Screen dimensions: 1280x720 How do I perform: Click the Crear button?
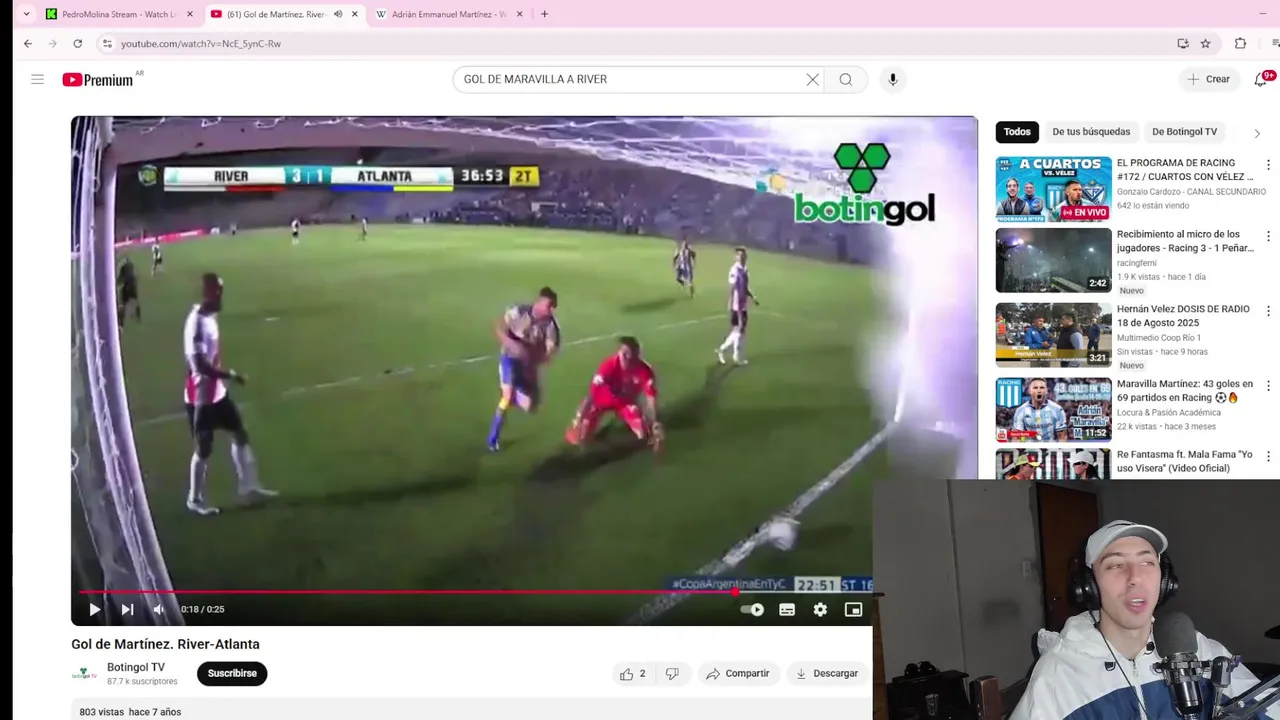(x=1208, y=79)
